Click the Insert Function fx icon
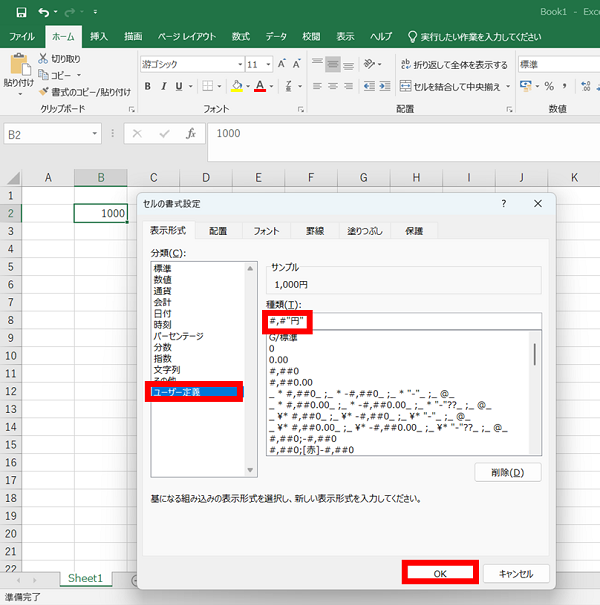600x605 pixels. [190, 134]
